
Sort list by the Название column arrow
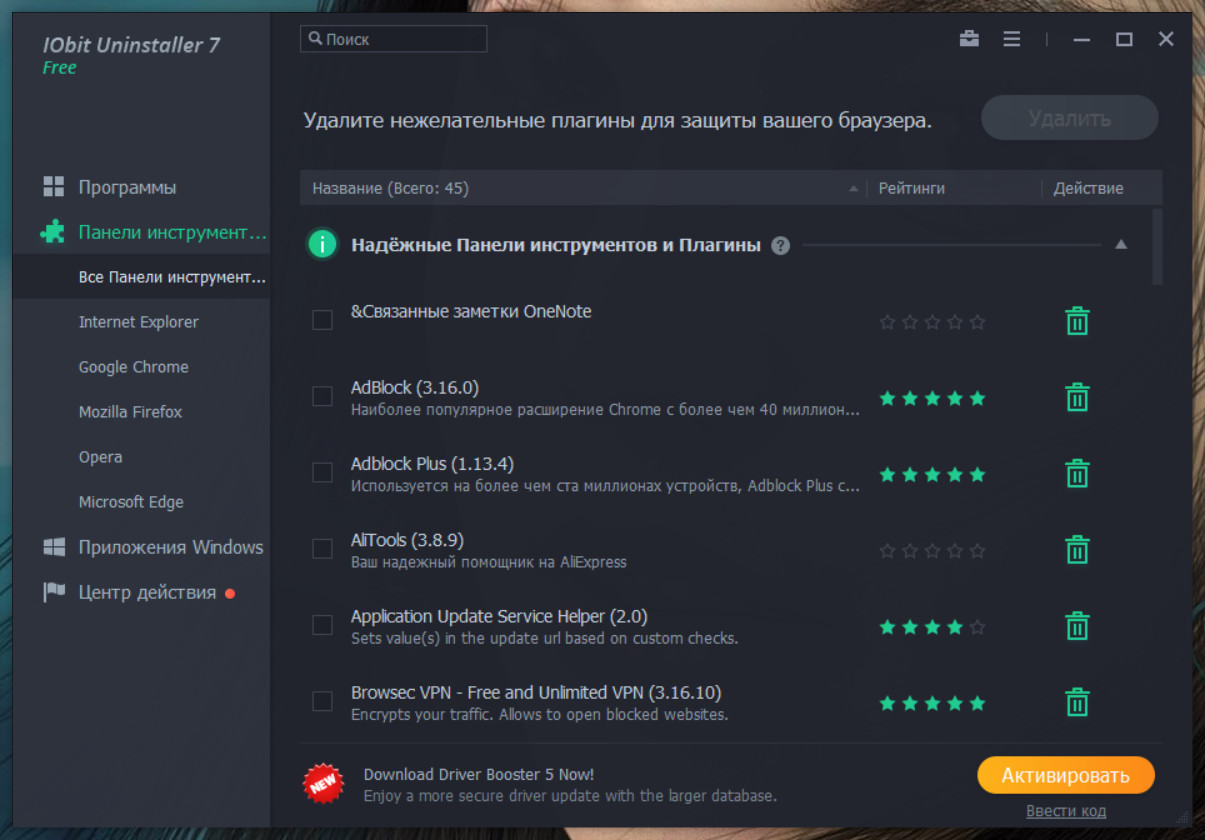click(x=853, y=188)
